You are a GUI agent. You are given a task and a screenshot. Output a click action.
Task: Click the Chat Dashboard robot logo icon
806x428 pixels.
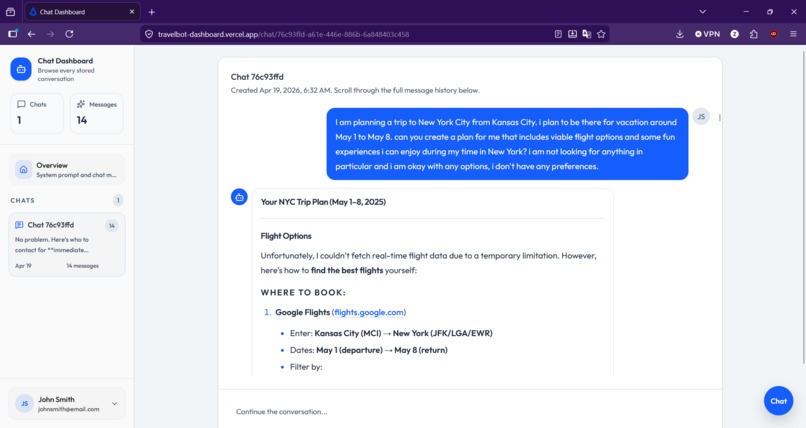click(21, 69)
